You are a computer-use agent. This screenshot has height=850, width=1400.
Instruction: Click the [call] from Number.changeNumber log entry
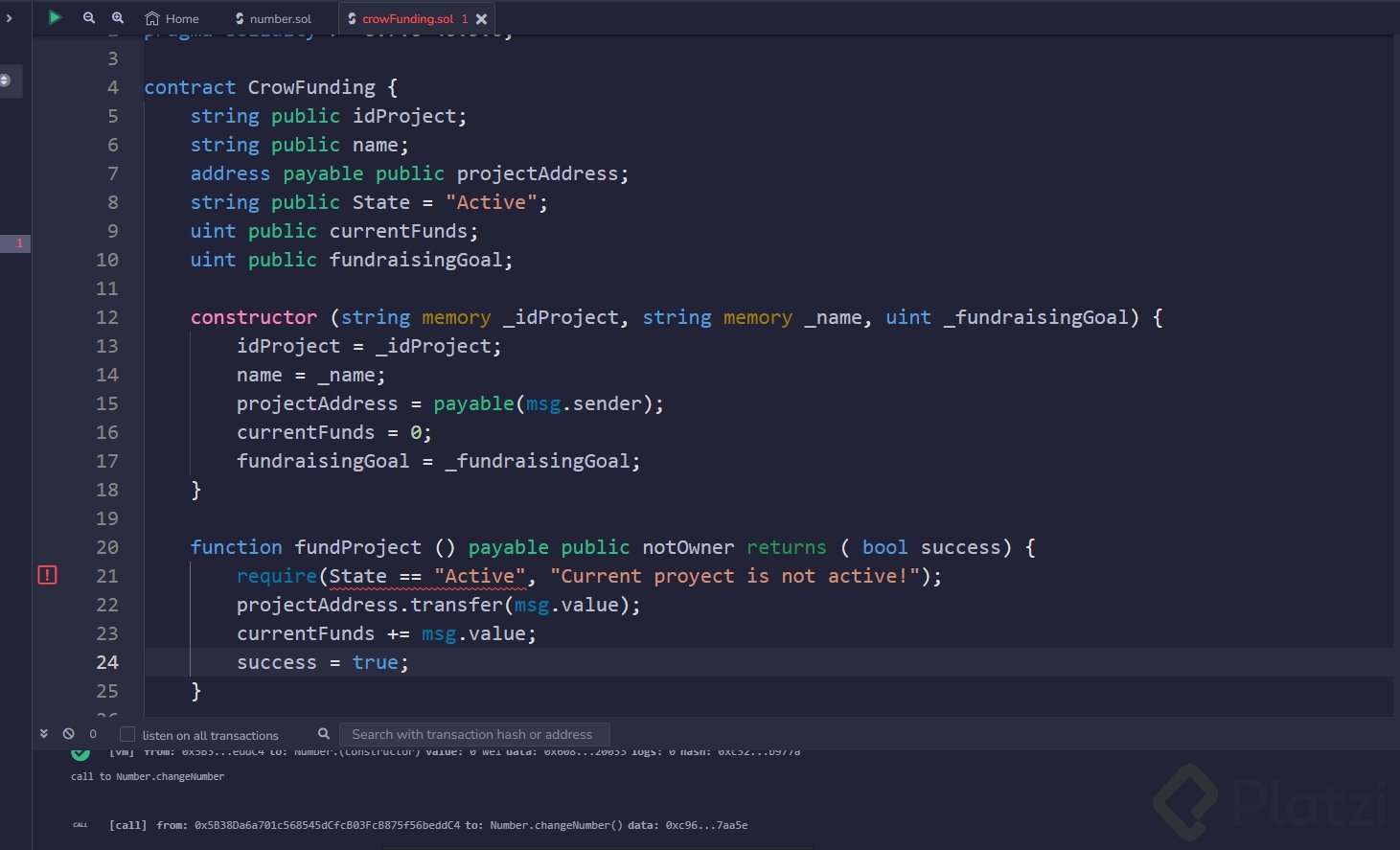click(x=428, y=825)
